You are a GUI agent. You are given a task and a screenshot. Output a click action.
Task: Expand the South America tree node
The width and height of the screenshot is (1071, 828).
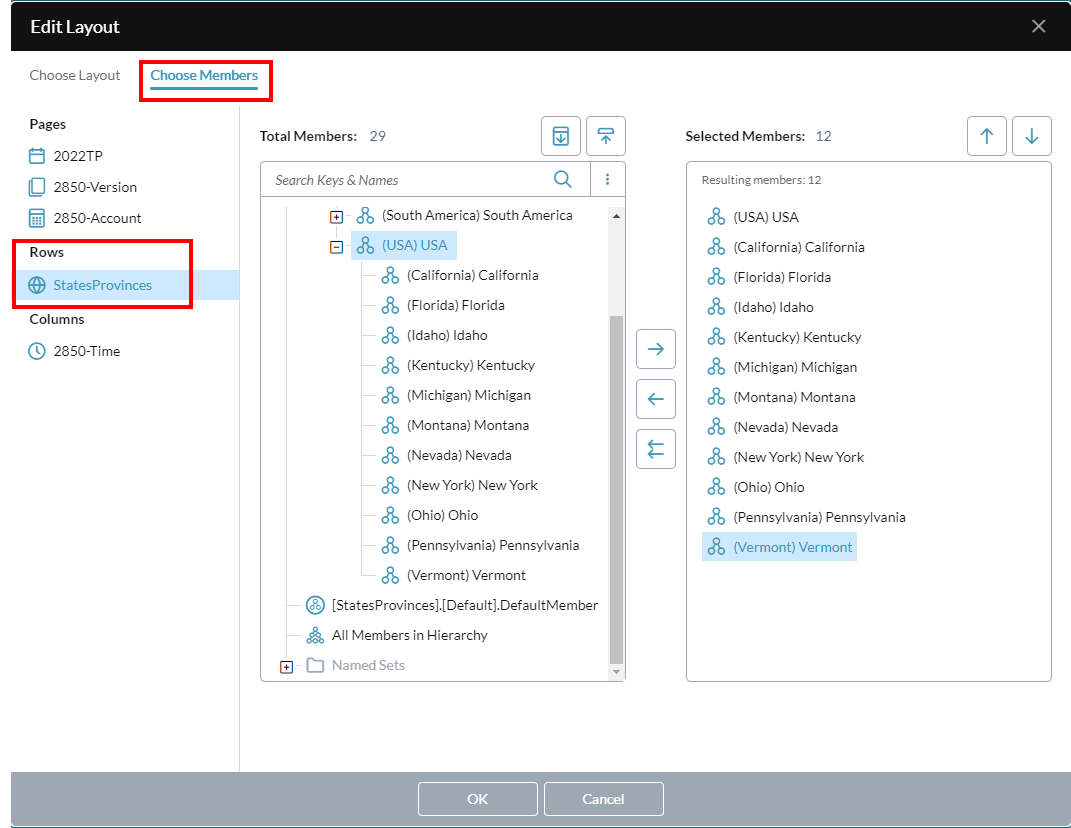point(336,217)
